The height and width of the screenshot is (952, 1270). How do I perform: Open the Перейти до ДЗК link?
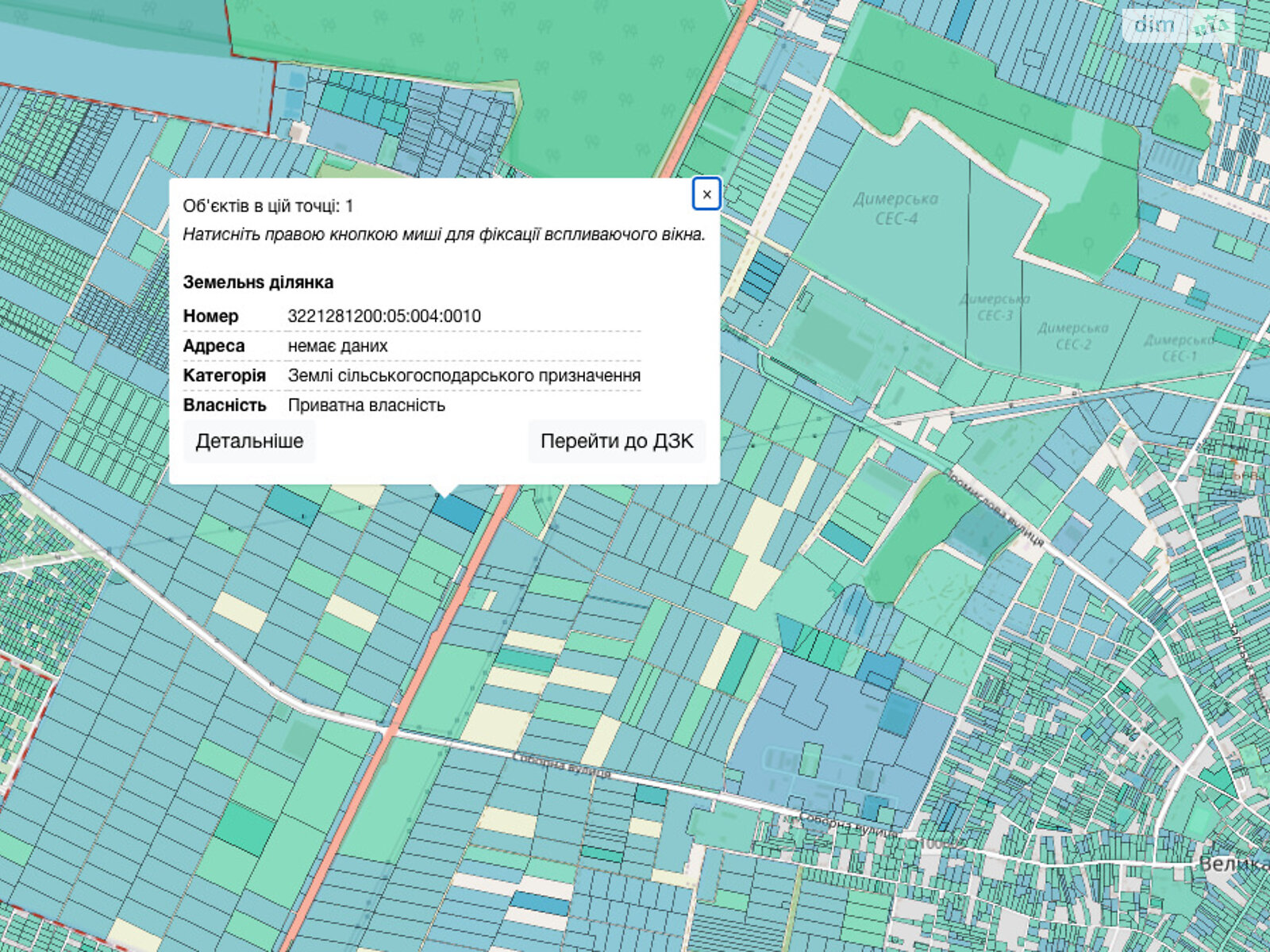[x=617, y=441]
